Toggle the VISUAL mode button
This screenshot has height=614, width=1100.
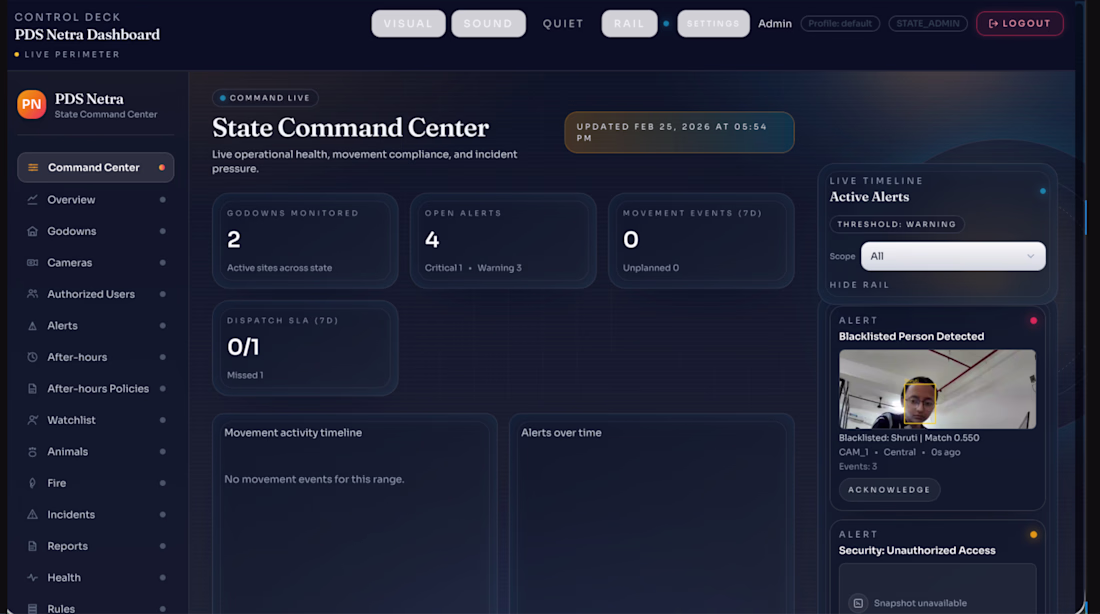click(408, 23)
